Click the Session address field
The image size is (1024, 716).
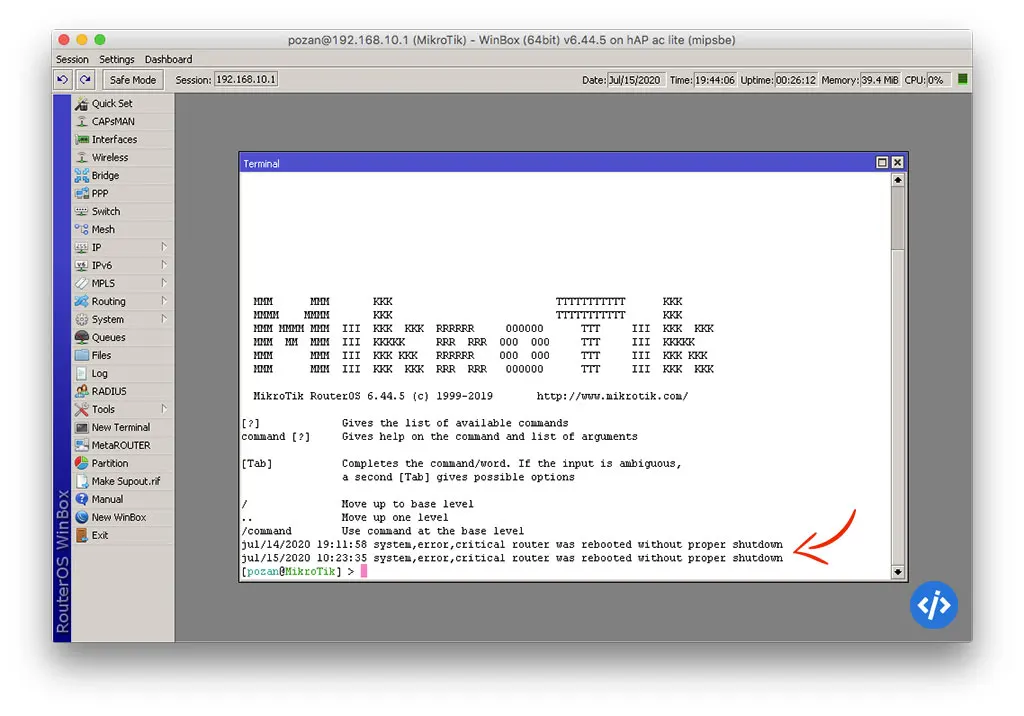245,79
